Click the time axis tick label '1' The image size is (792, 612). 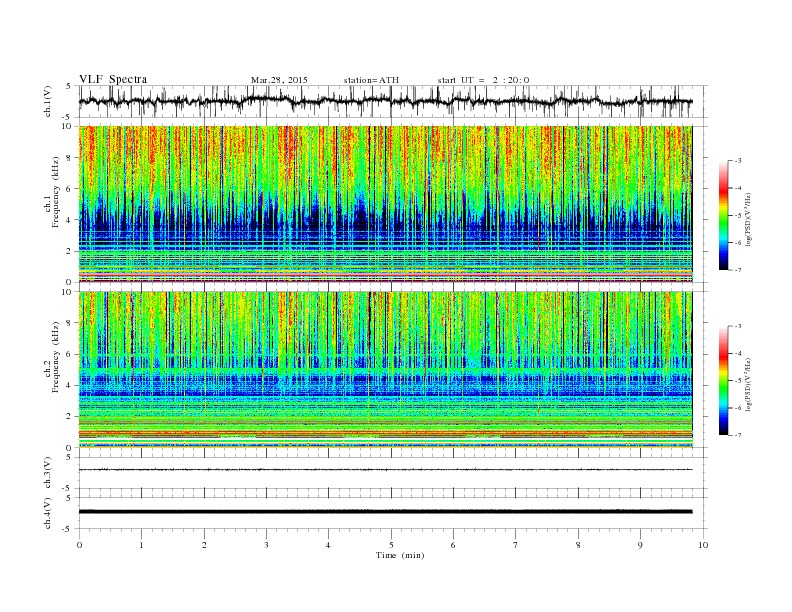click(x=141, y=545)
